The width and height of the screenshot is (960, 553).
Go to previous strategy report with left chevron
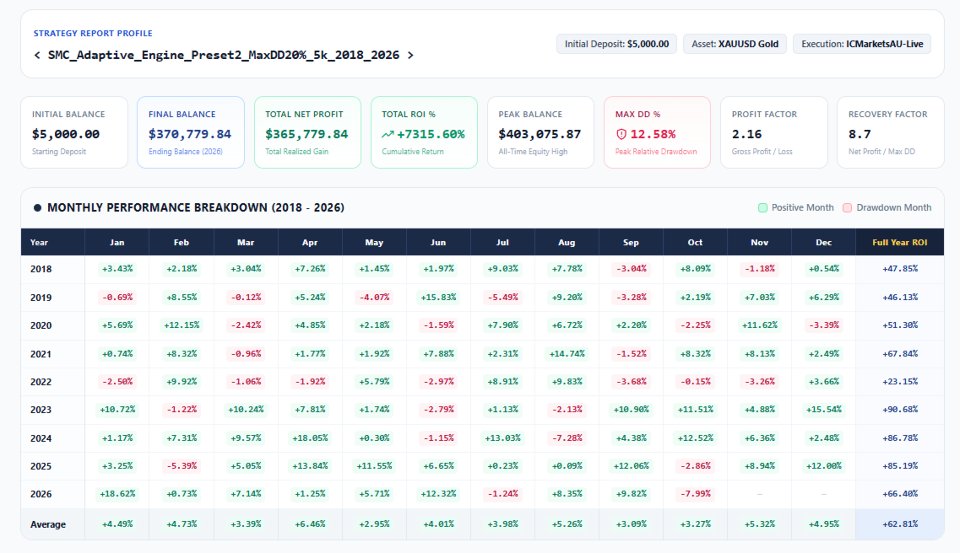37,55
